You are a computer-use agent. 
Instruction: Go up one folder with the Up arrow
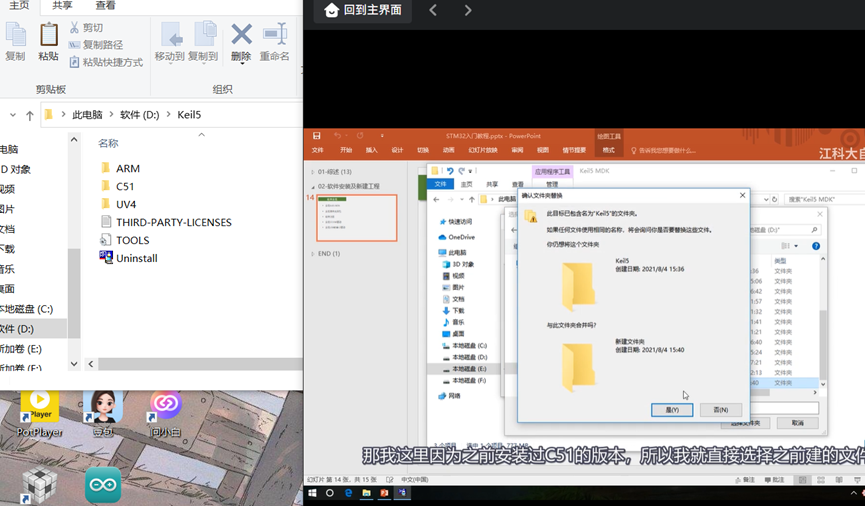(x=30, y=115)
